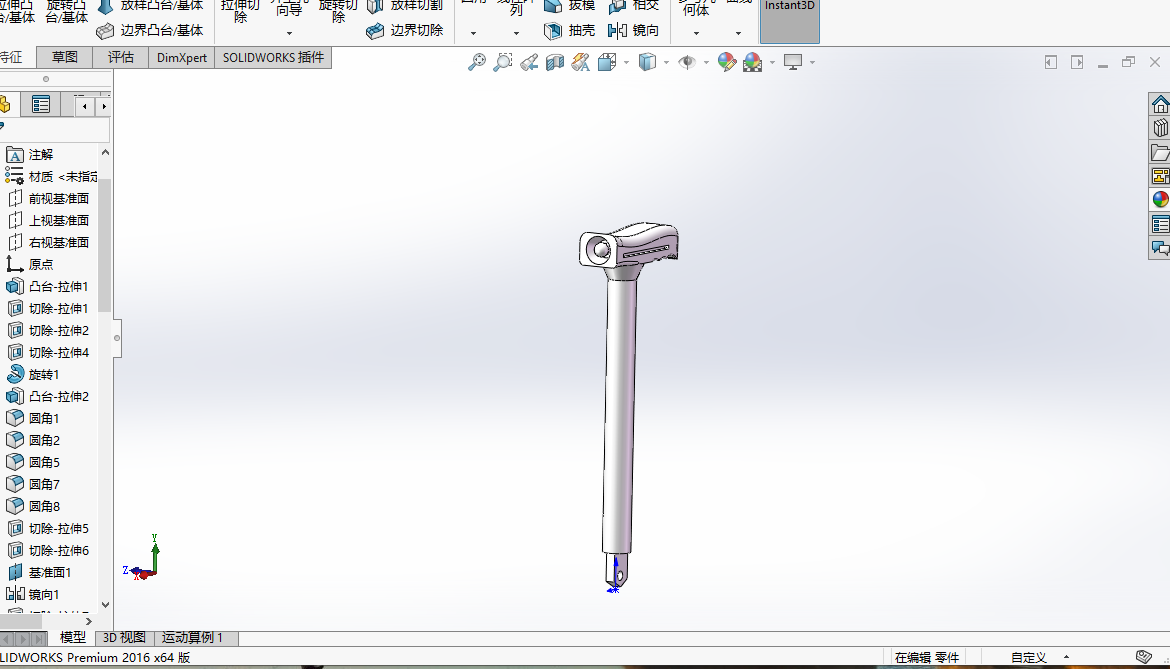The image size is (1170, 669).
Task: Click the 抽壳 (Shell) tool
Action: [570, 31]
